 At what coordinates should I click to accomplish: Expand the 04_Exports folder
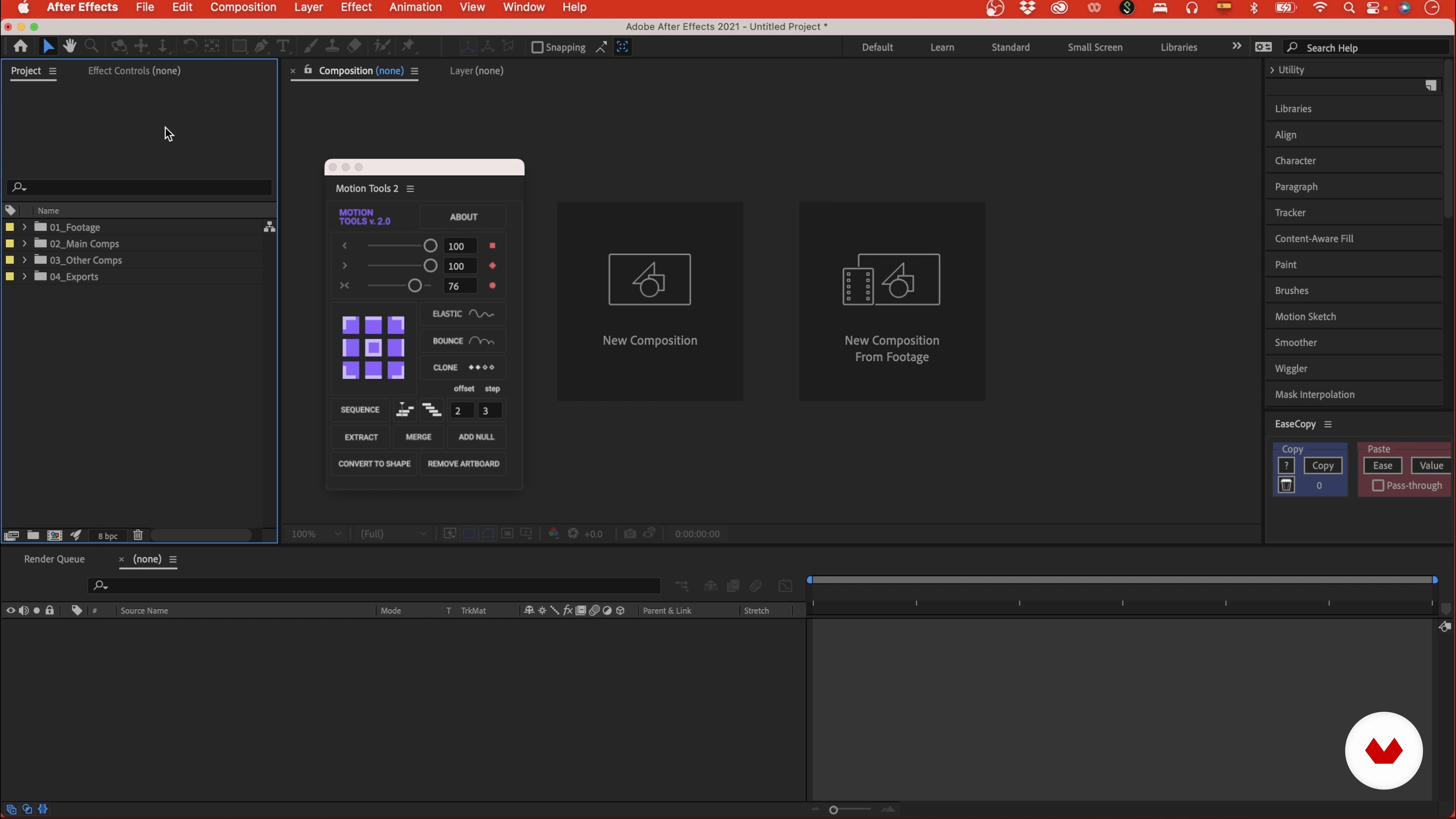(x=24, y=276)
